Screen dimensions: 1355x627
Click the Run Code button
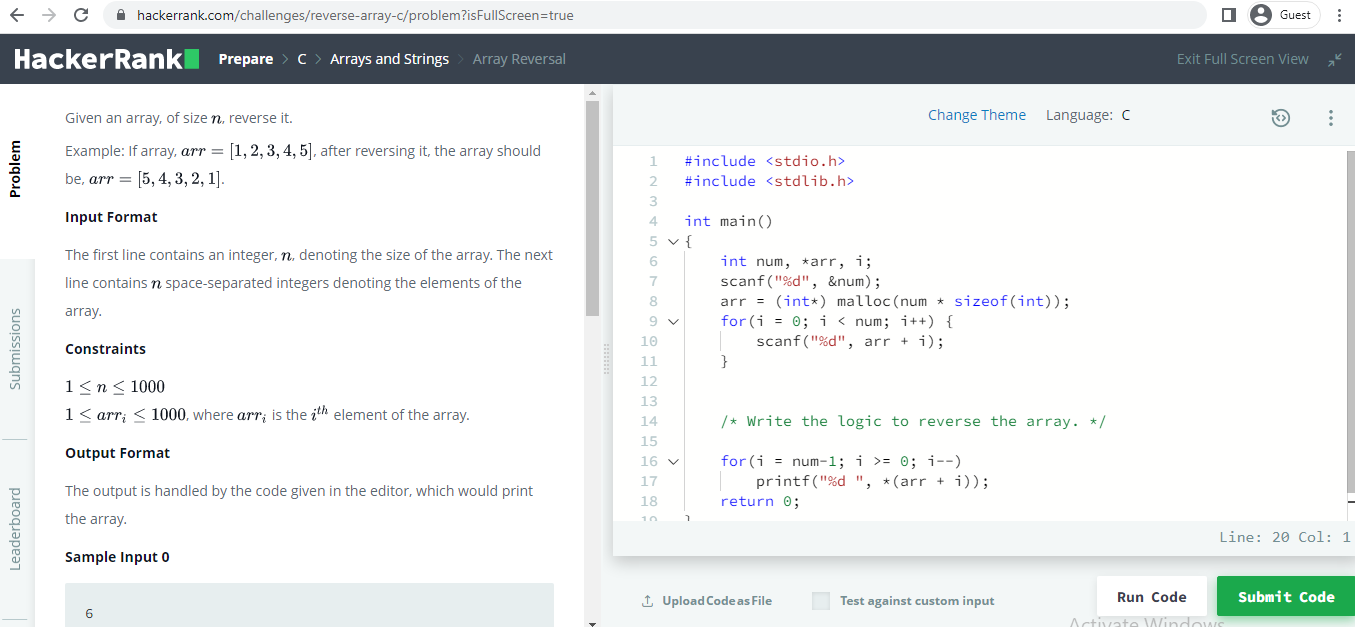(x=1151, y=597)
